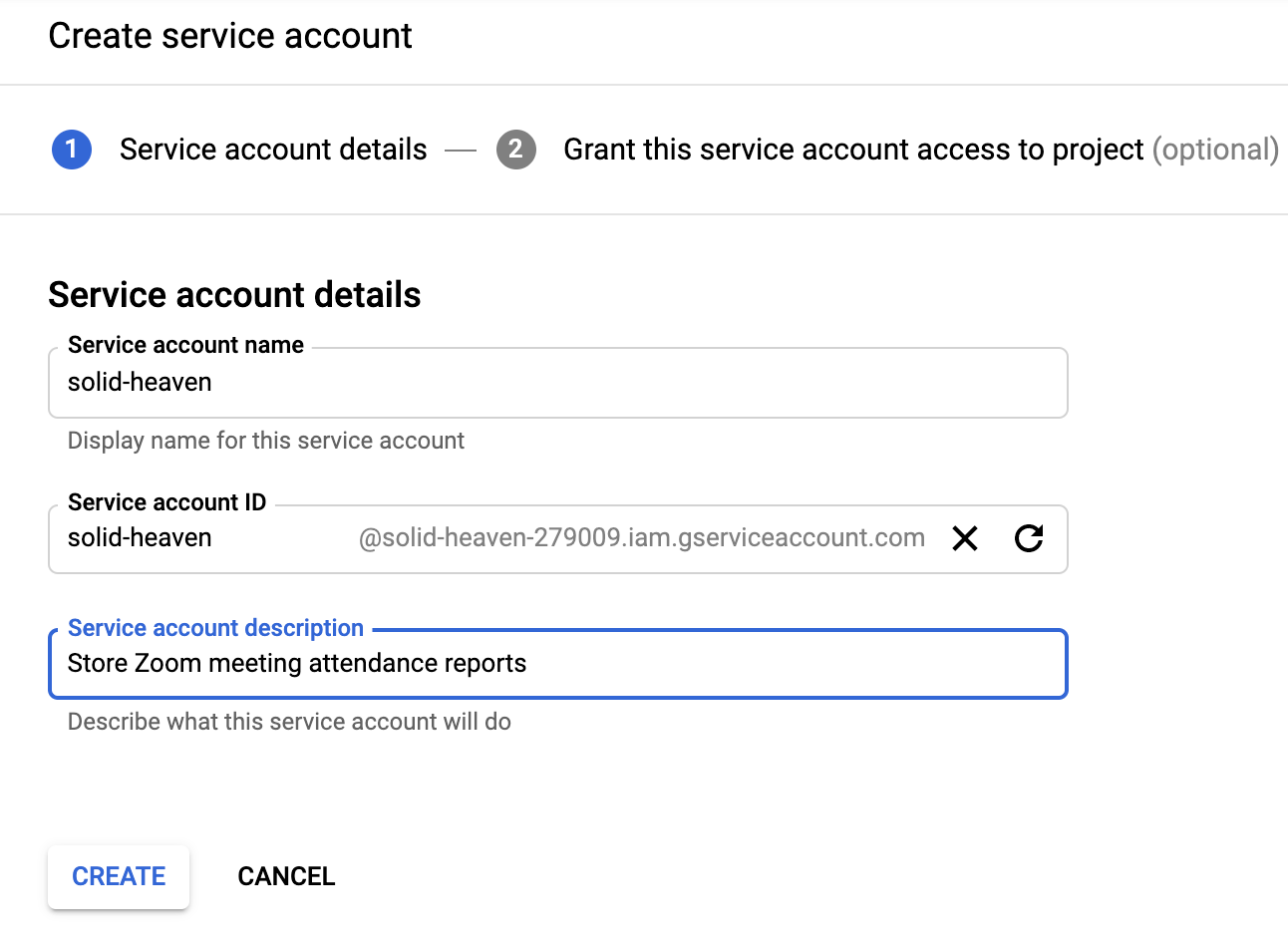Click the 'Display name for this service account' hint
Image resolution: width=1288 pixels, height=947 pixels.
[266, 441]
